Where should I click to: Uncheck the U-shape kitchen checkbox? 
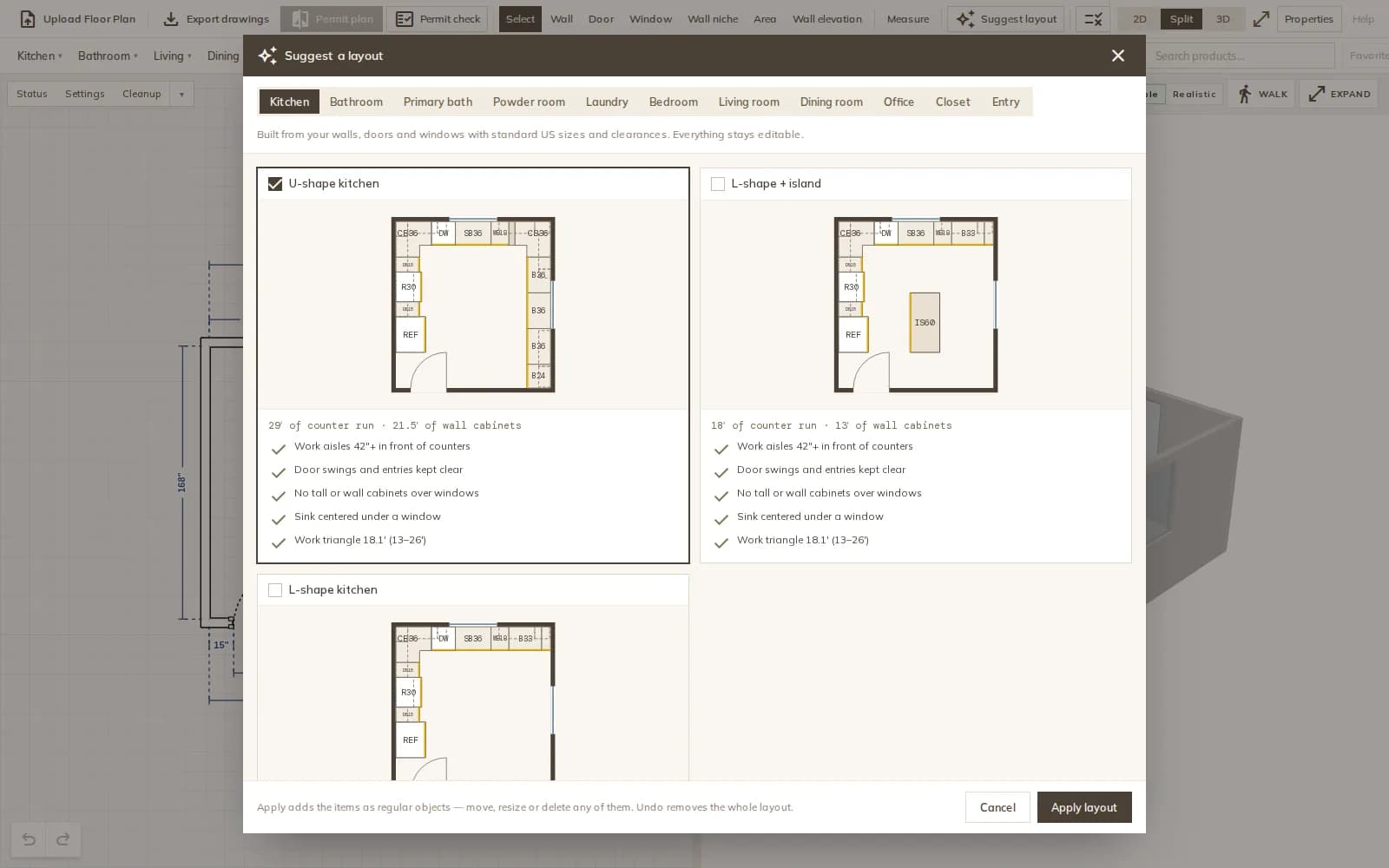click(275, 184)
